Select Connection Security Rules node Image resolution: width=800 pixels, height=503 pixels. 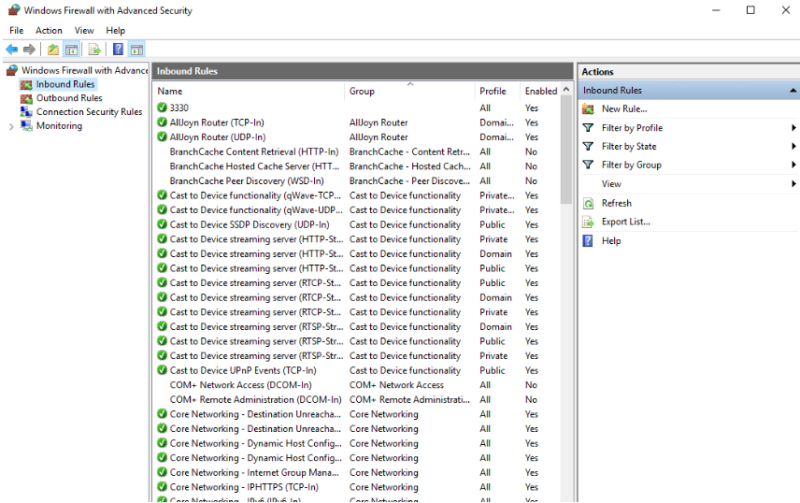[x=89, y=112]
